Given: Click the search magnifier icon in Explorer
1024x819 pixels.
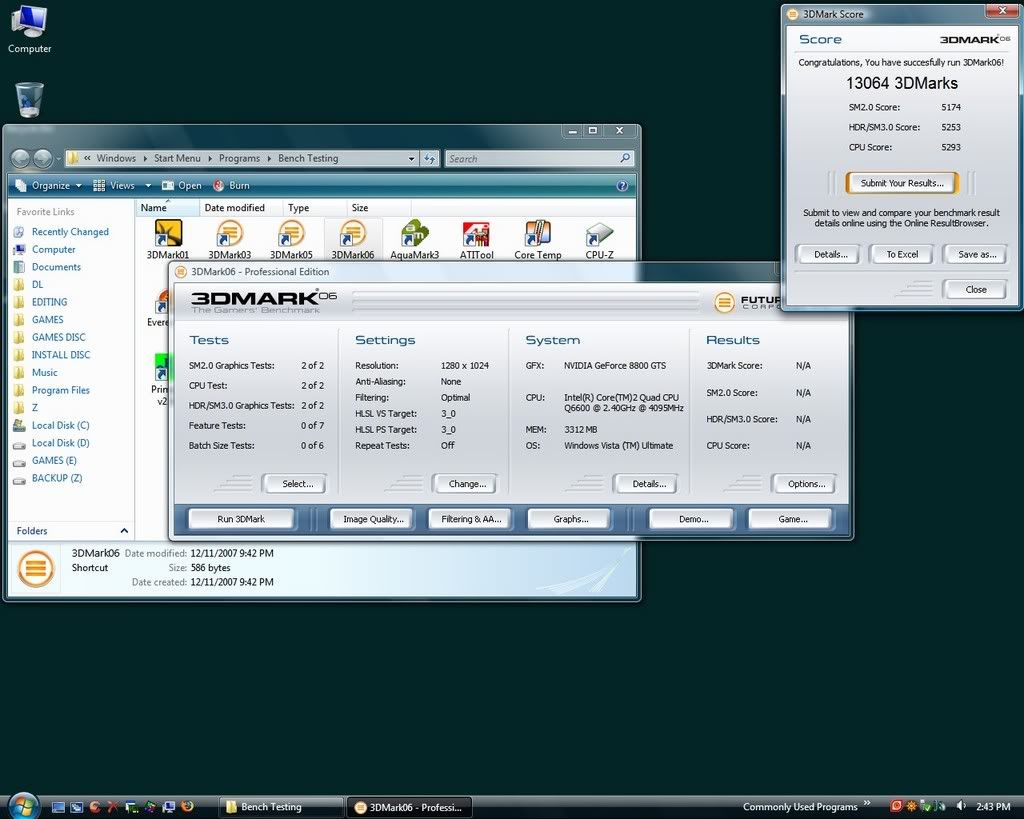Looking at the screenshot, I should 625,158.
